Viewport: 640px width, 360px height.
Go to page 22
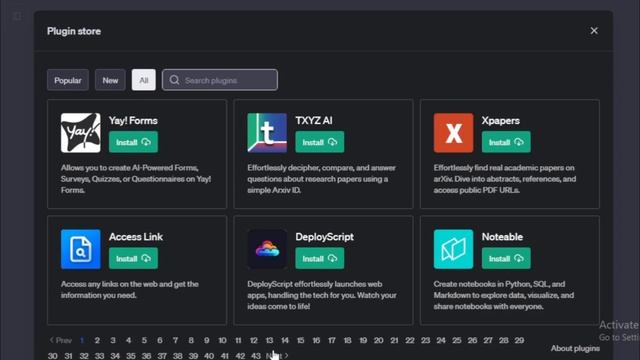tap(410, 340)
